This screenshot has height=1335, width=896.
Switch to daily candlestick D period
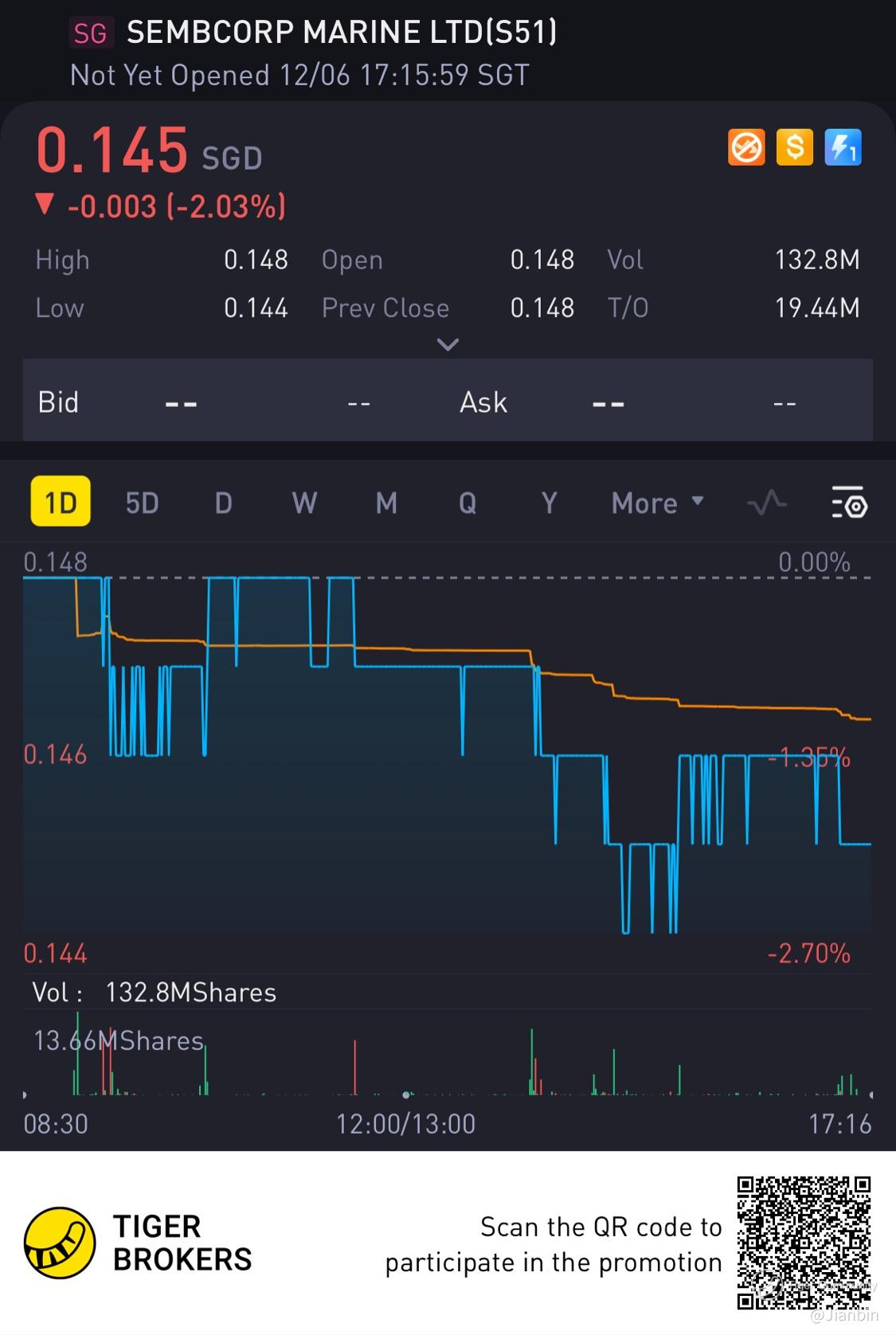click(x=224, y=503)
